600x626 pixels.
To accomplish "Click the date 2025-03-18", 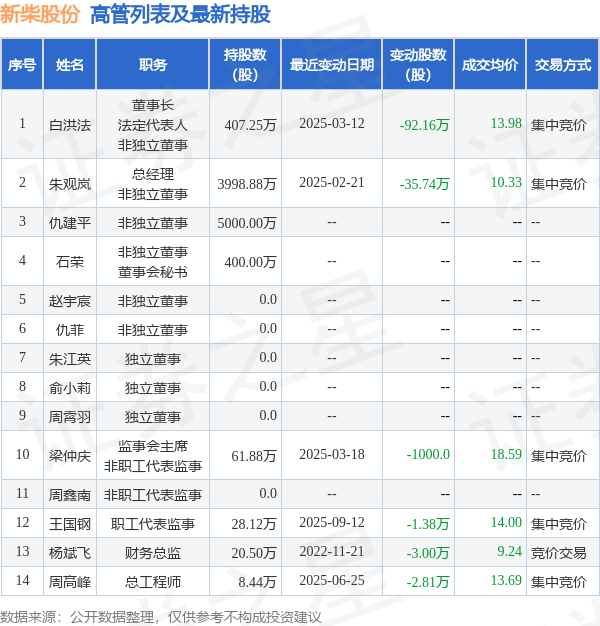I will [x=332, y=454].
